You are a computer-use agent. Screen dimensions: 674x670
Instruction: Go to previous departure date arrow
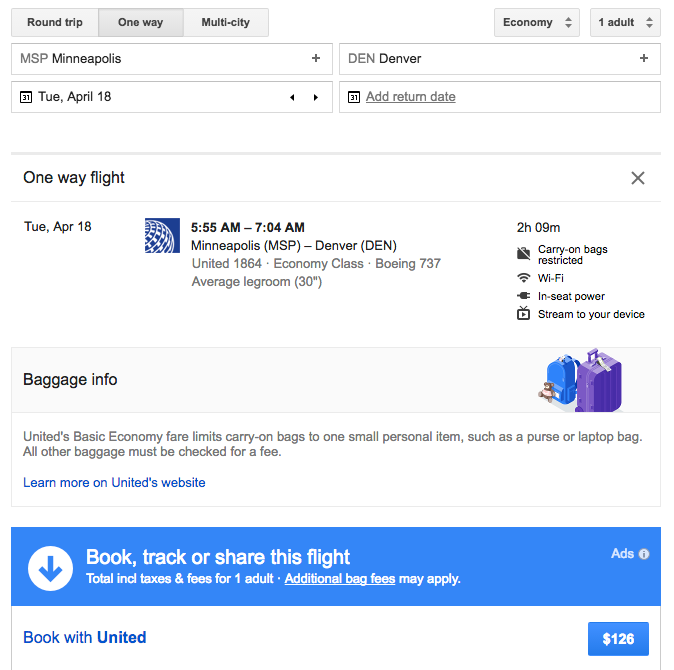click(292, 98)
